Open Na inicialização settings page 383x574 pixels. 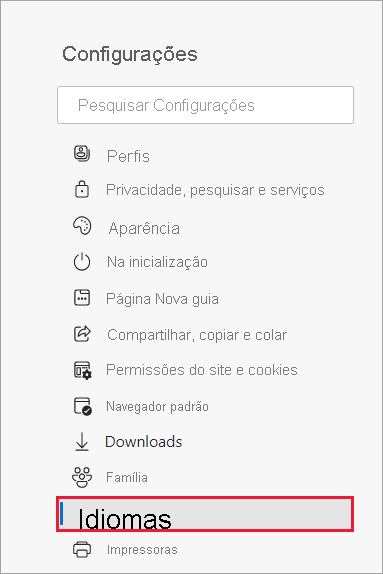pyautogui.click(x=157, y=262)
